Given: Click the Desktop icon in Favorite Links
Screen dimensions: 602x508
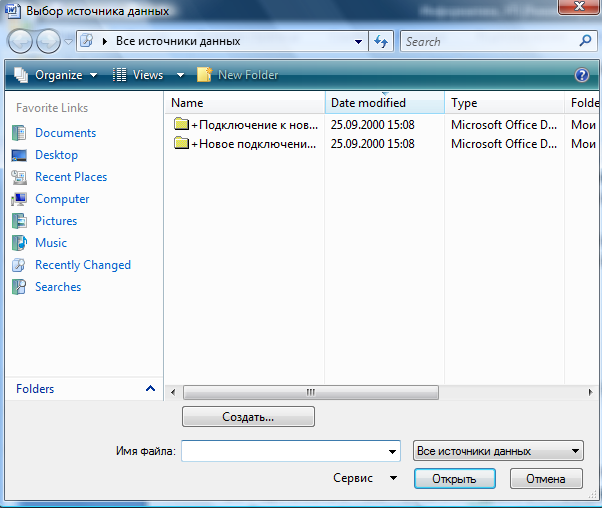Looking at the screenshot, I should [x=19, y=155].
